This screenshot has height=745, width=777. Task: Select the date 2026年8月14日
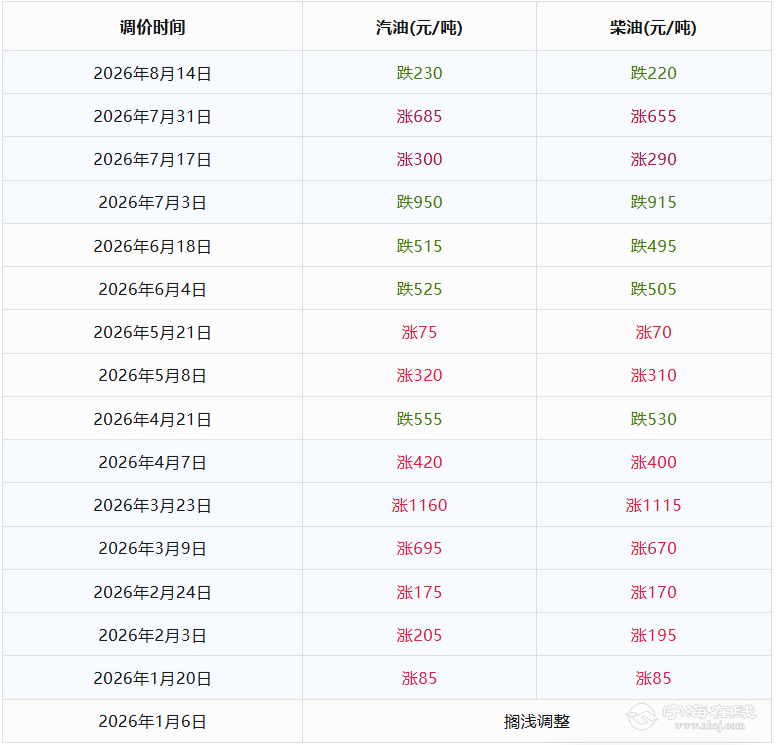[152, 73]
